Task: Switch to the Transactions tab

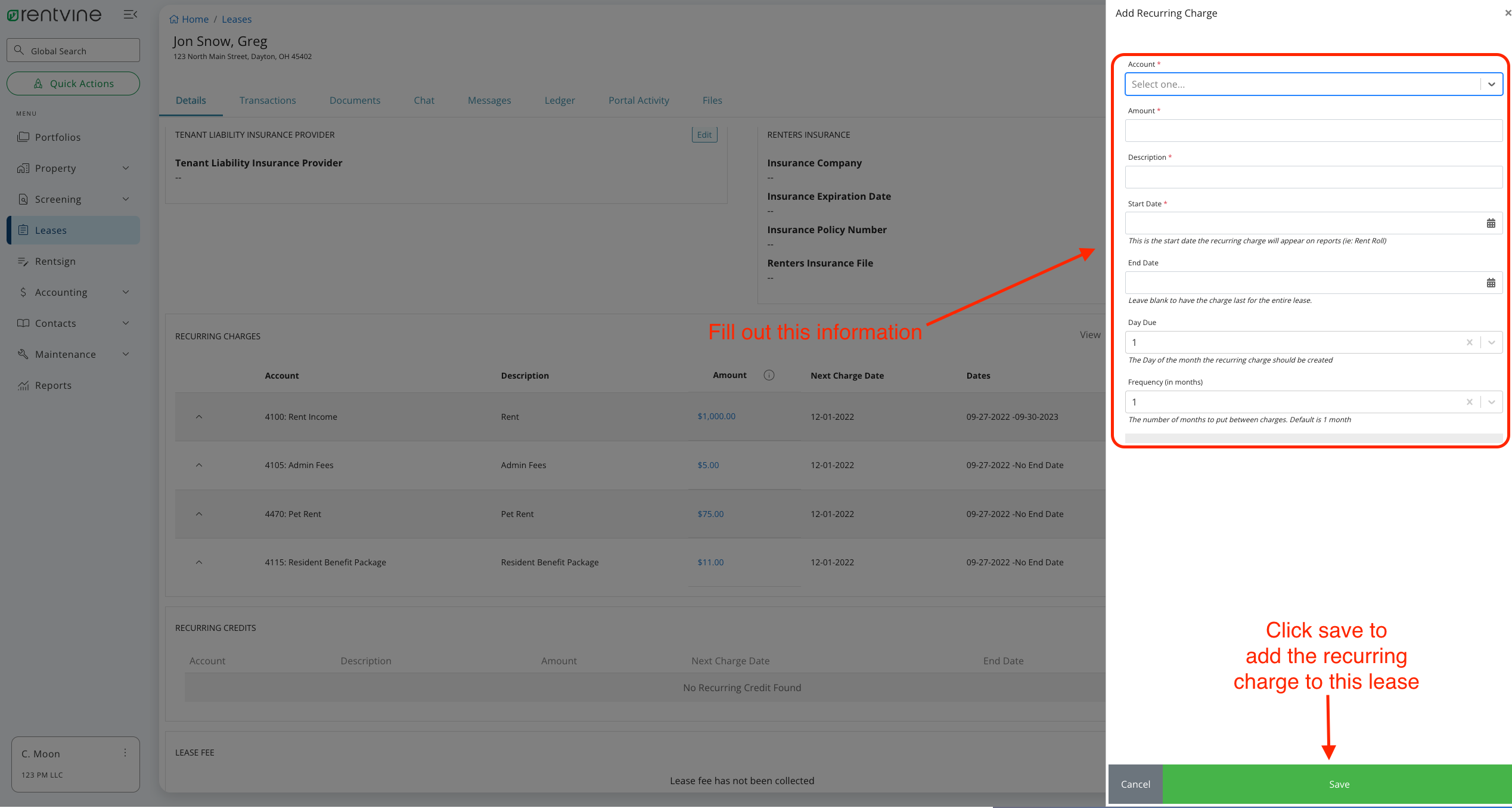Action: [268, 100]
